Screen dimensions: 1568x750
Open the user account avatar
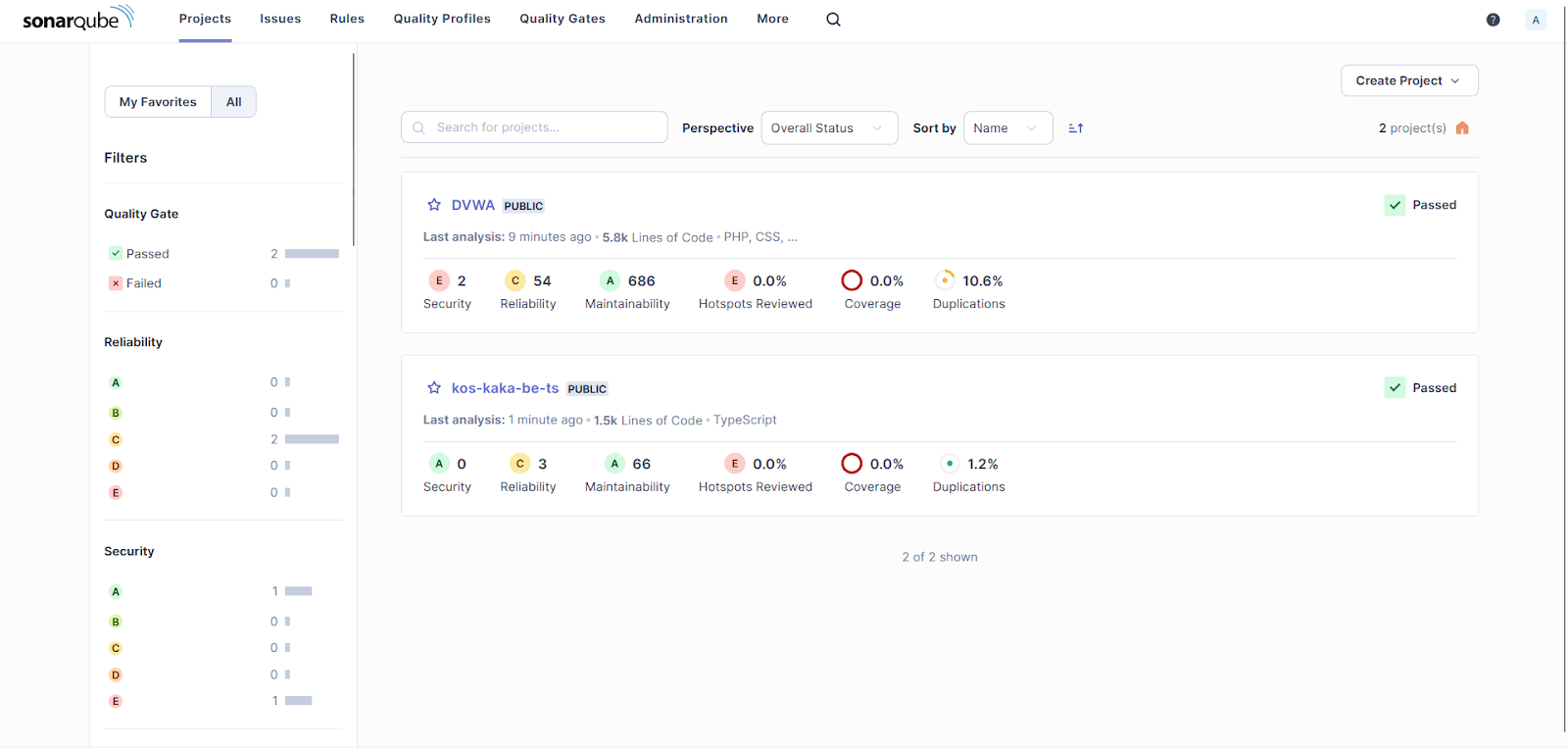pos(1535,20)
